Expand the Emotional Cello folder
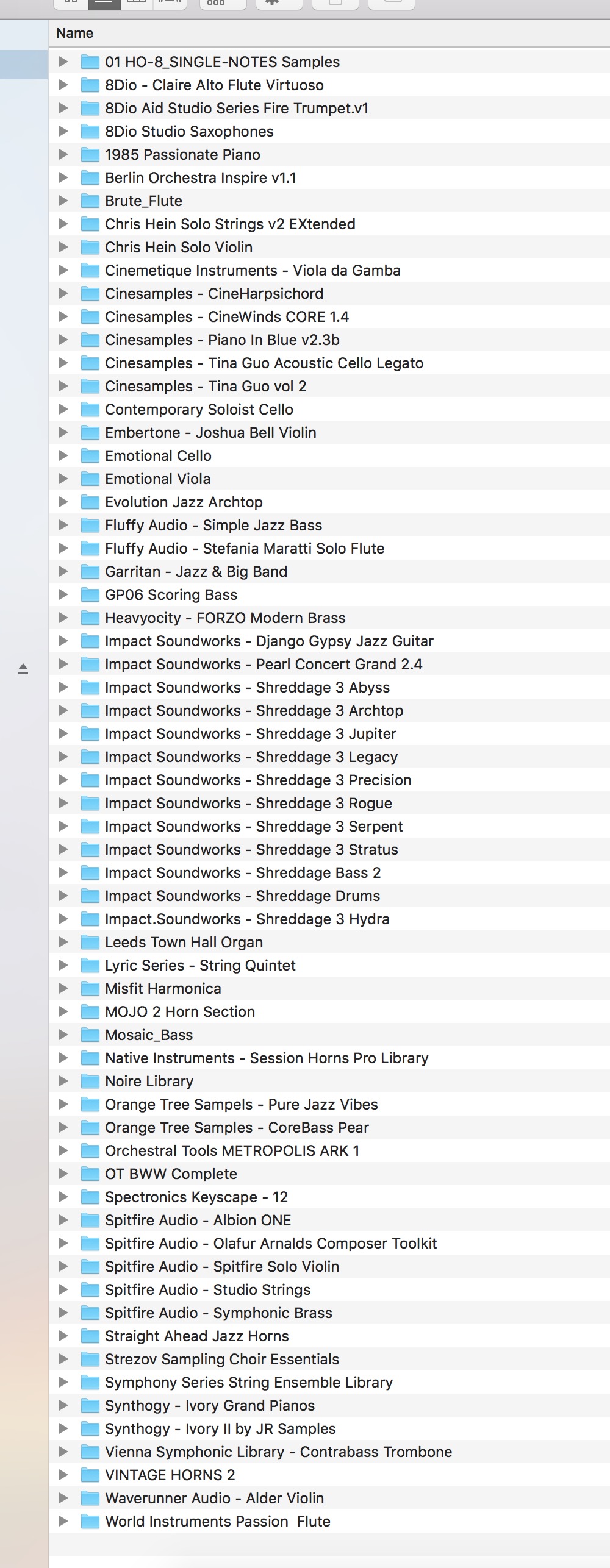610x1568 pixels. [x=63, y=455]
